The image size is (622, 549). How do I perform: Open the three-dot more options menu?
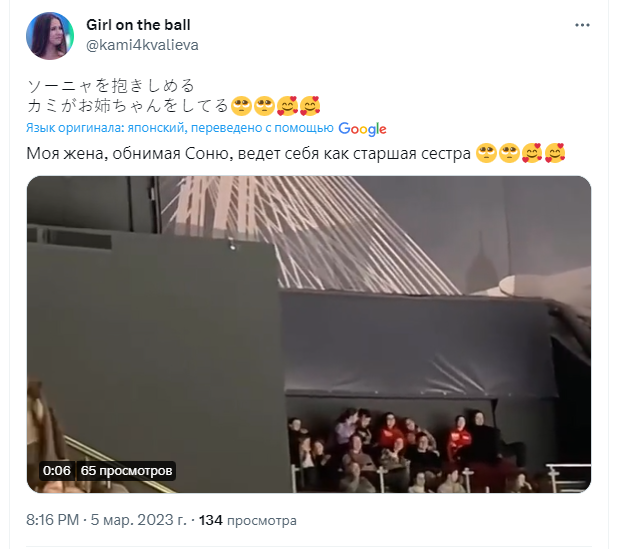[582, 25]
